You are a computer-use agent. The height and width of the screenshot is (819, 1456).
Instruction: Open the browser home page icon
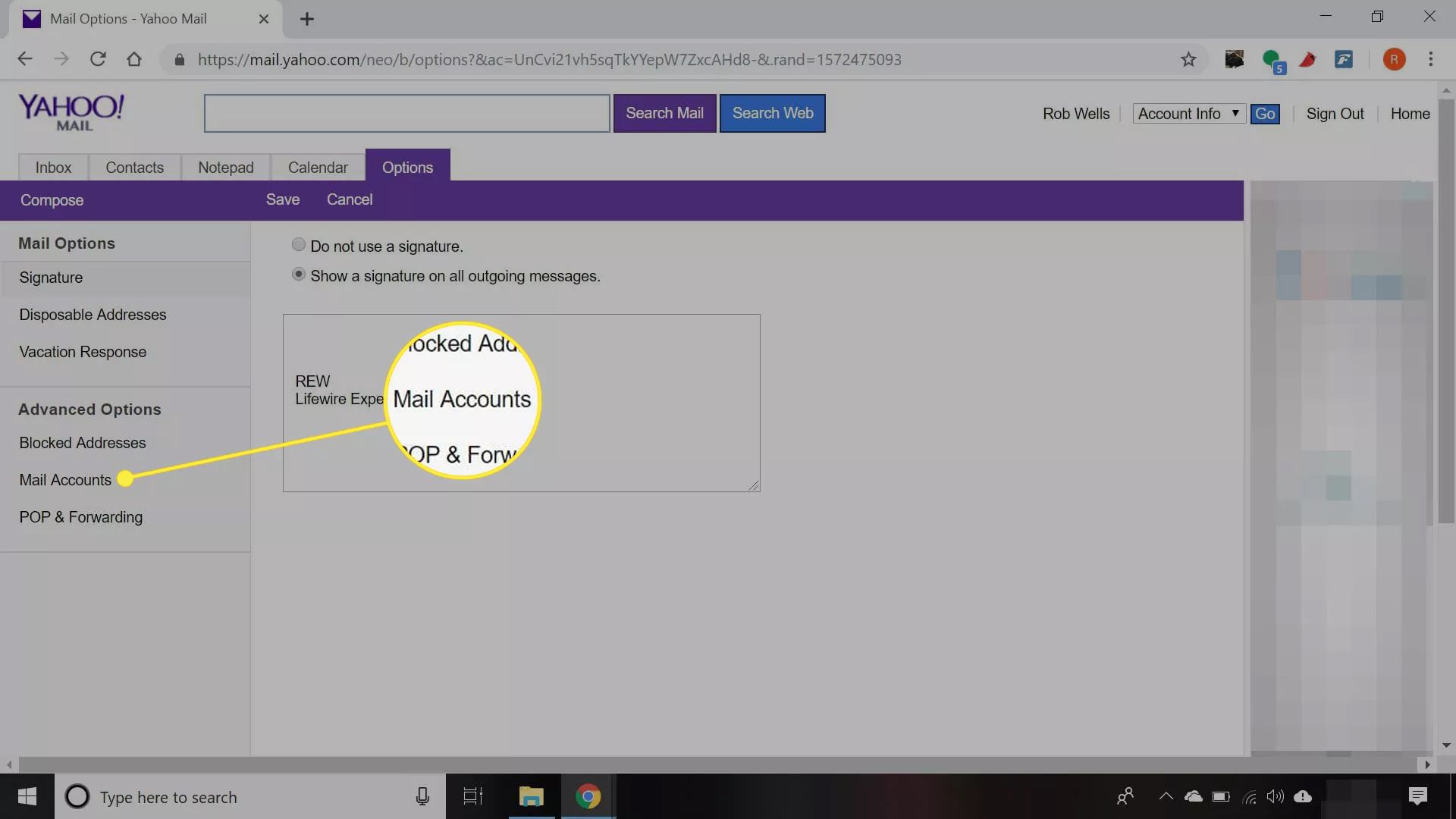[134, 59]
